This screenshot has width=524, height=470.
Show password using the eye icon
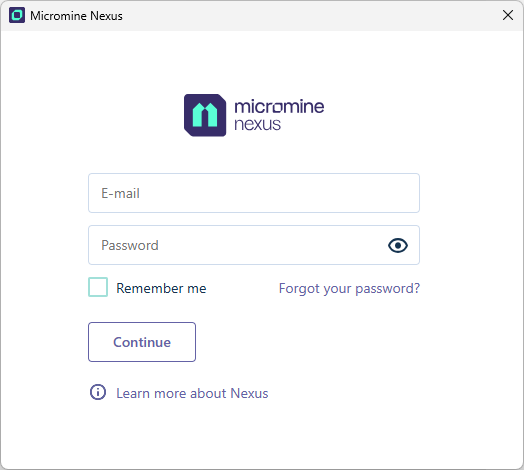[x=398, y=245]
